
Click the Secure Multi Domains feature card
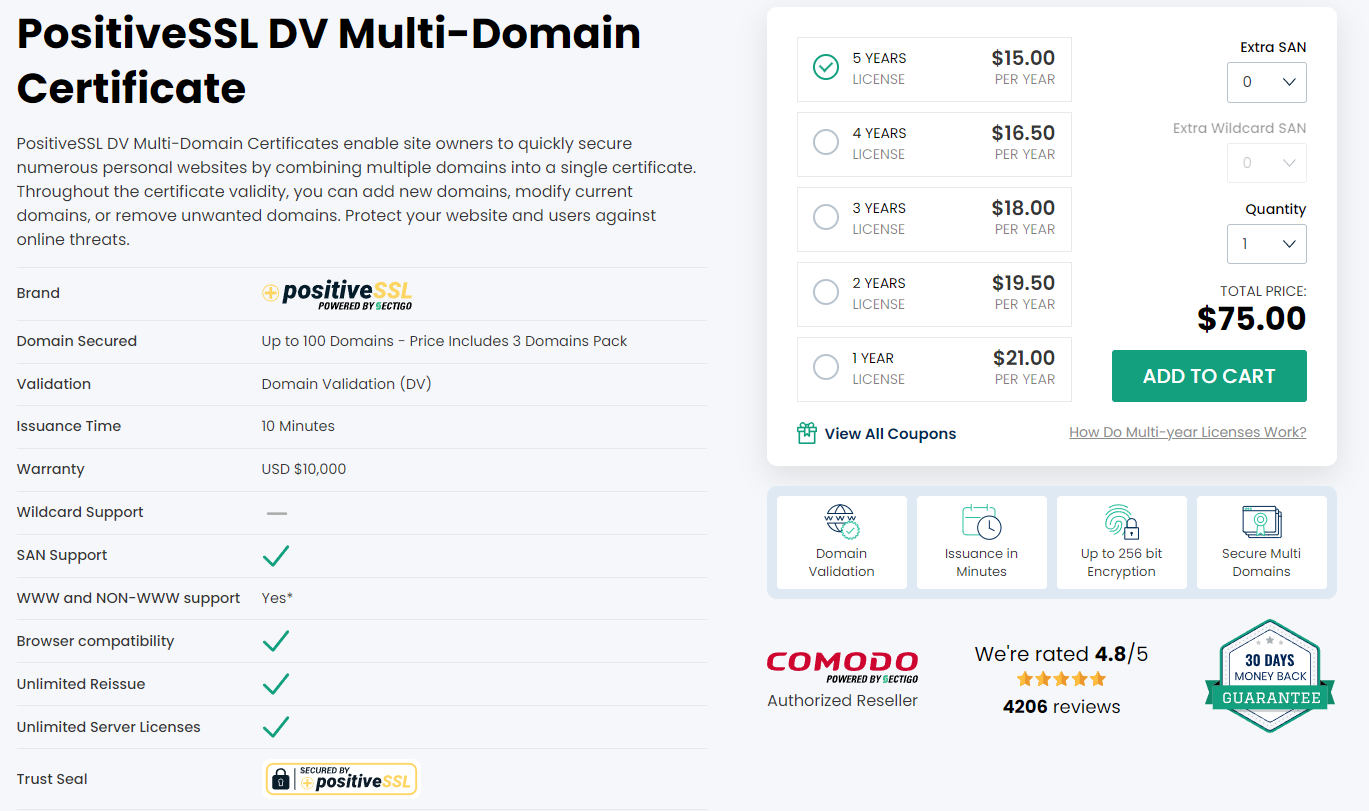tap(1262, 542)
